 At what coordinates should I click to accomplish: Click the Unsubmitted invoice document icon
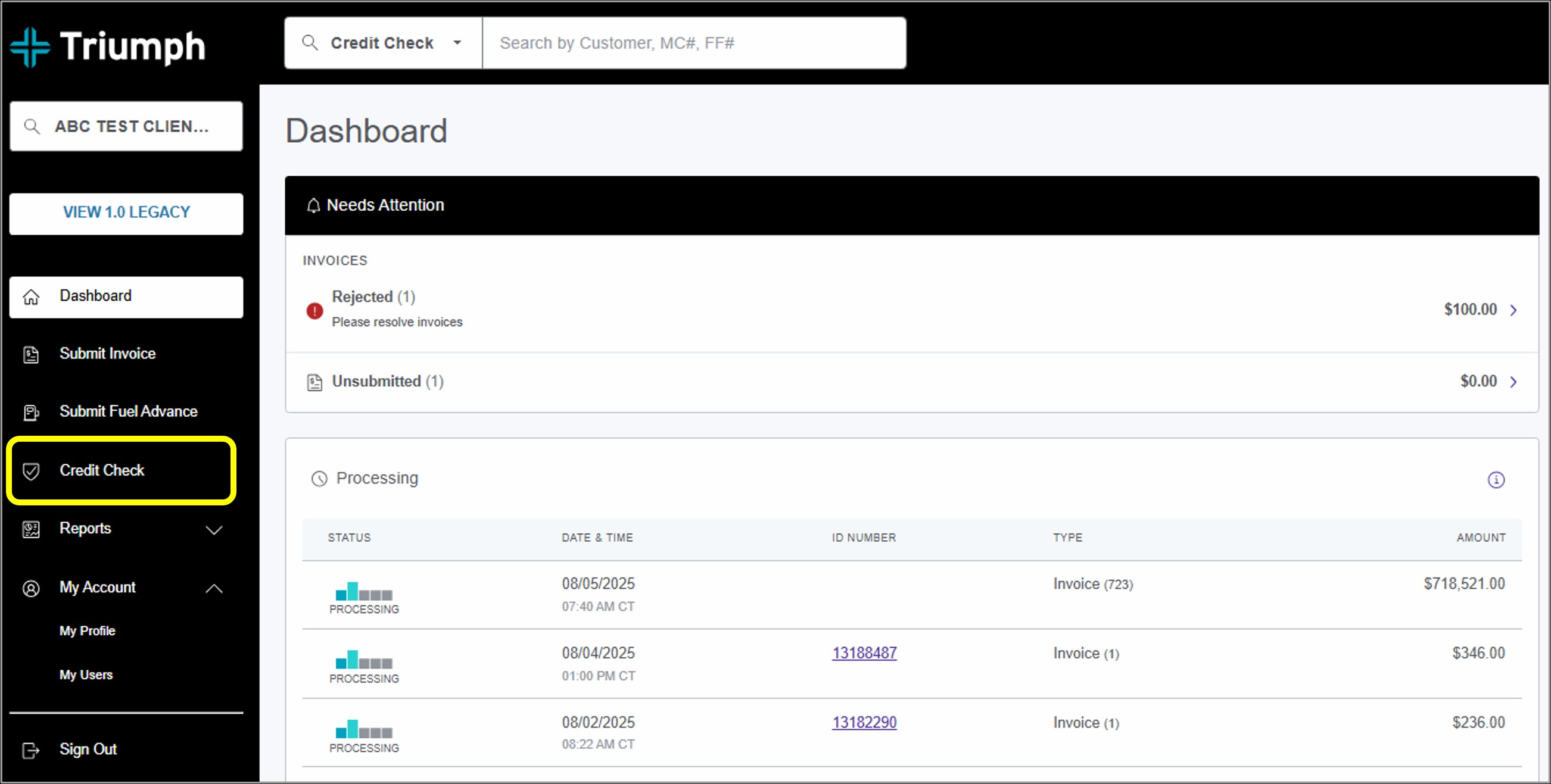click(314, 382)
